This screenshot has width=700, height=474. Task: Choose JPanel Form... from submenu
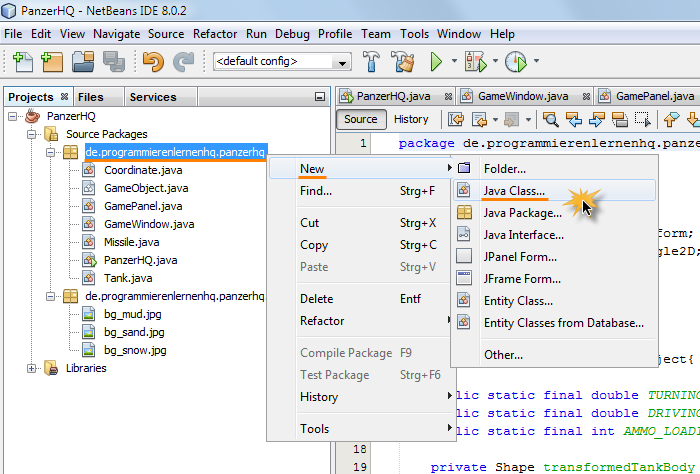pos(554,257)
